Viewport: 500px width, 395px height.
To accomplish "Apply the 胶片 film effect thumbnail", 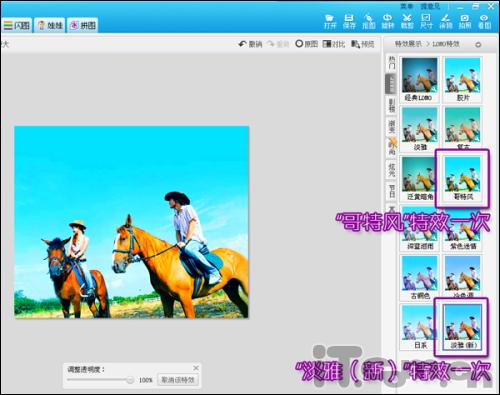I will [462, 79].
